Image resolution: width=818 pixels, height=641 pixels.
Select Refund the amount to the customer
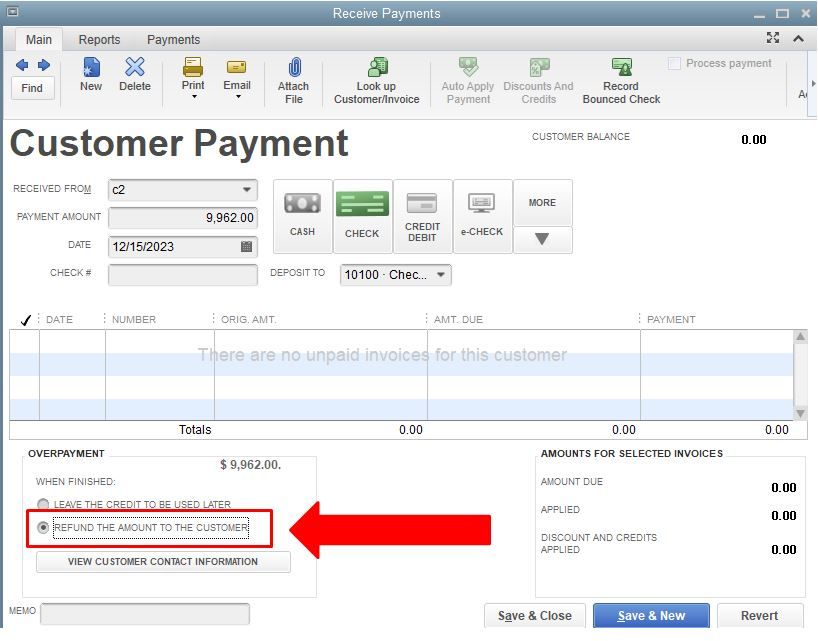(43, 528)
